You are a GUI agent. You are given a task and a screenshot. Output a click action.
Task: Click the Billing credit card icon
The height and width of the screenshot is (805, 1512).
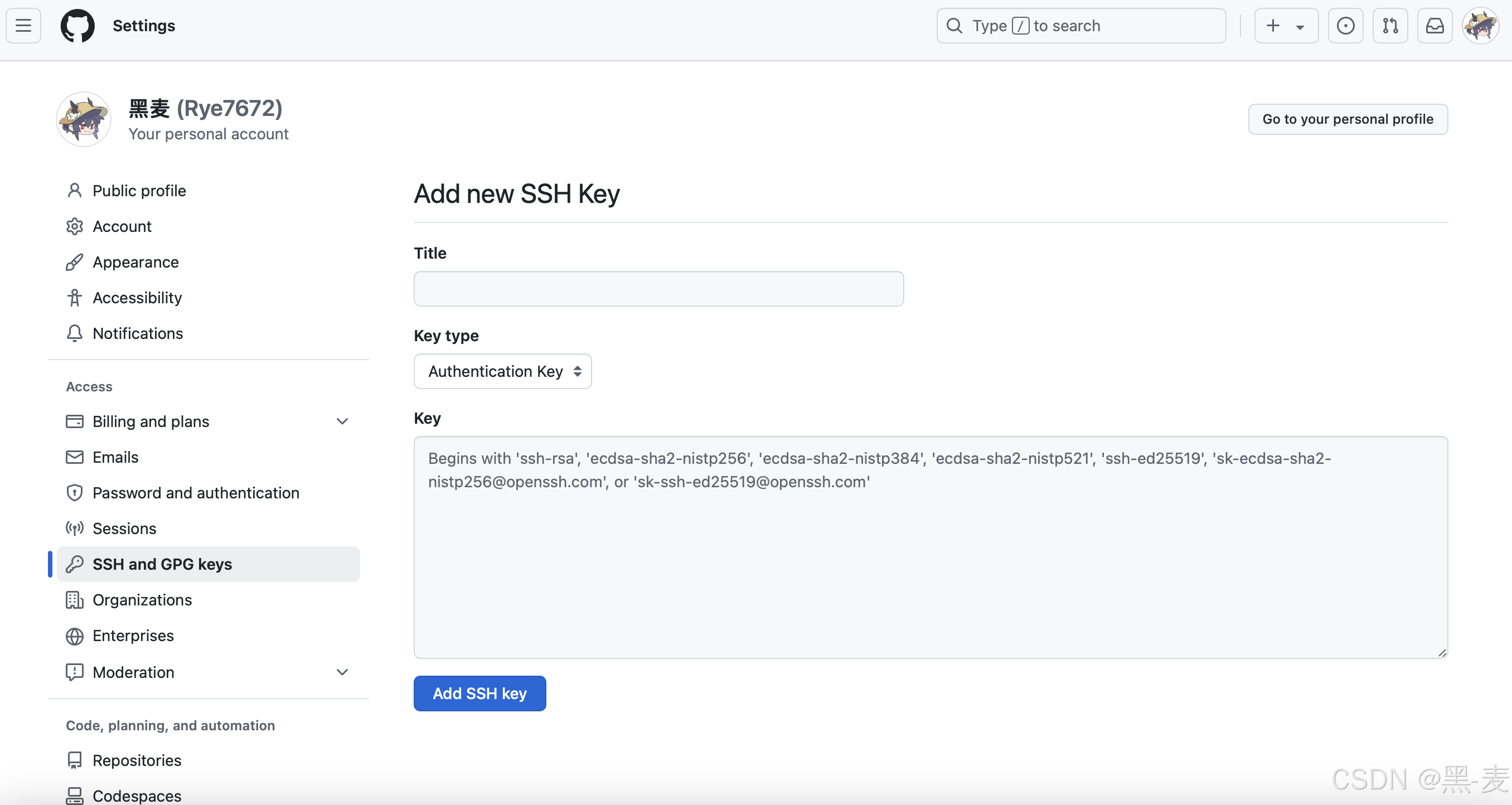pos(75,421)
